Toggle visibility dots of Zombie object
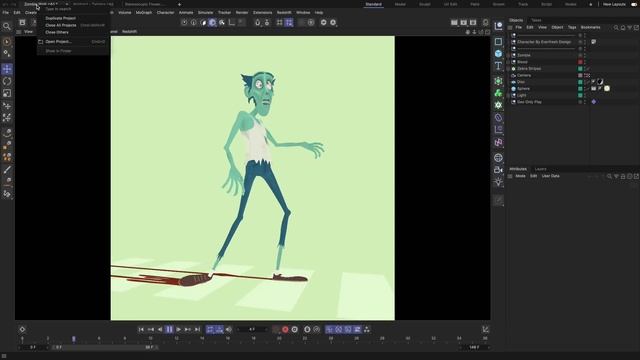640x360 pixels. (x=585, y=55)
